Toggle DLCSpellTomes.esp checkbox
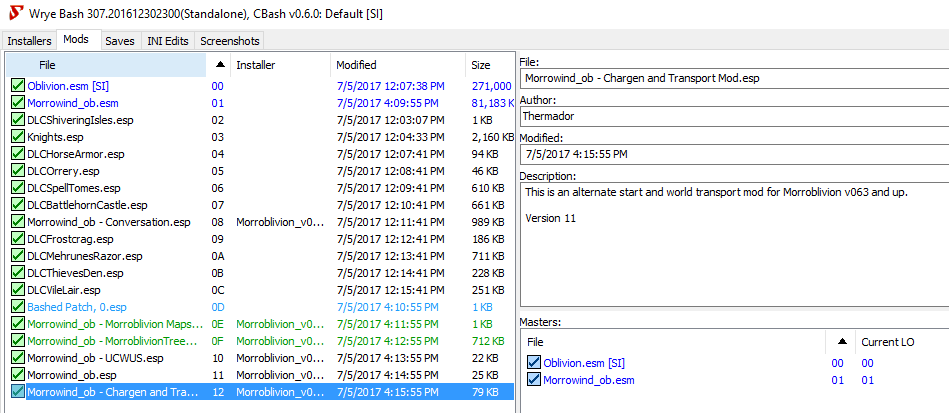 click(x=18, y=188)
